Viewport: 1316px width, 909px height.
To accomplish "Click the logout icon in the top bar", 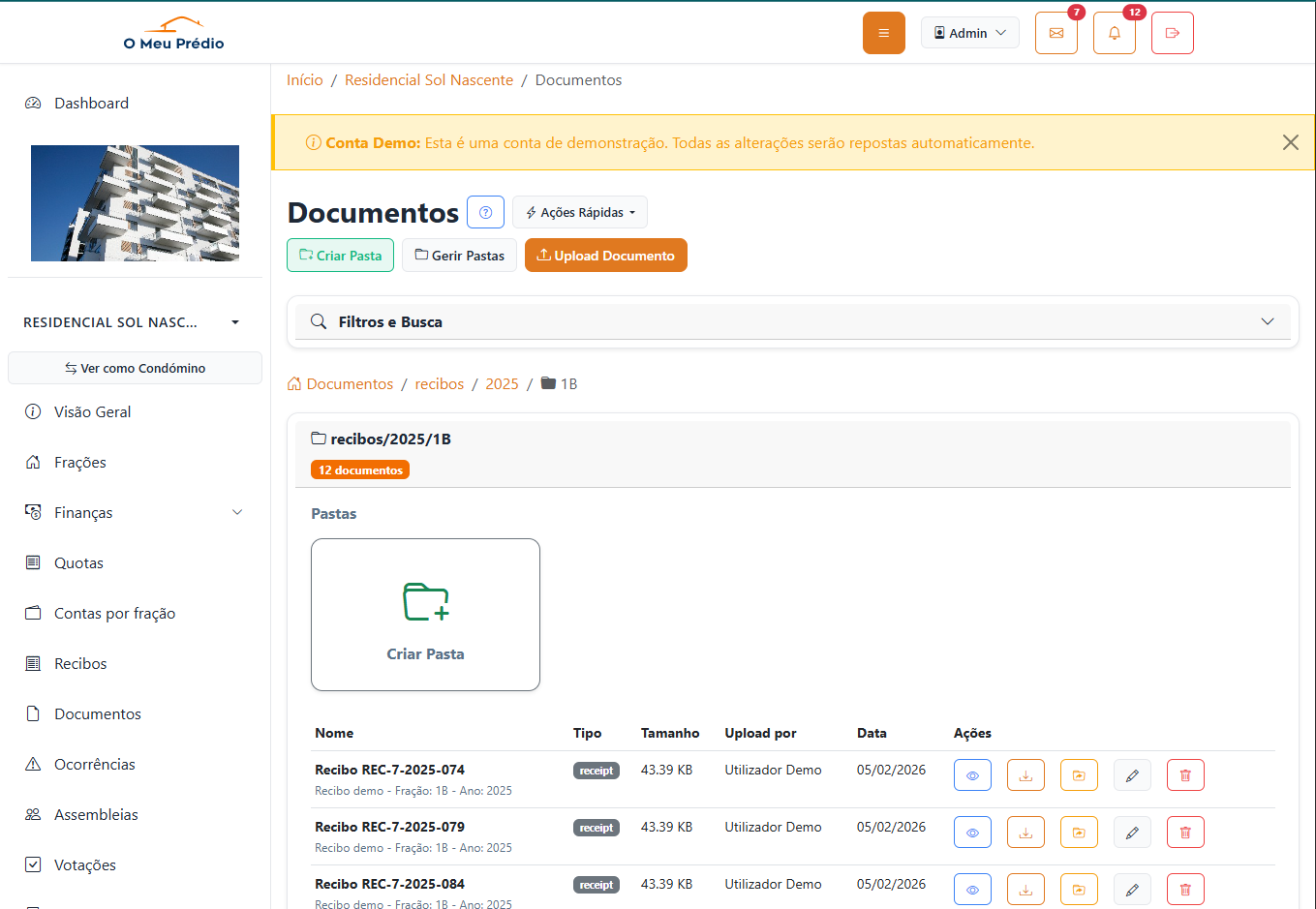I will 1172,32.
